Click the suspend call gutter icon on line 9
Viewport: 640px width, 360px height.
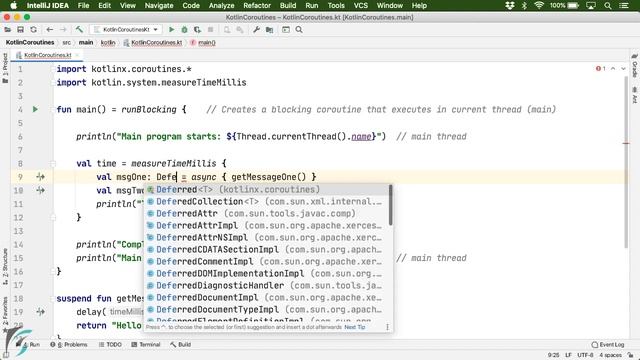(x=40, y=177)
